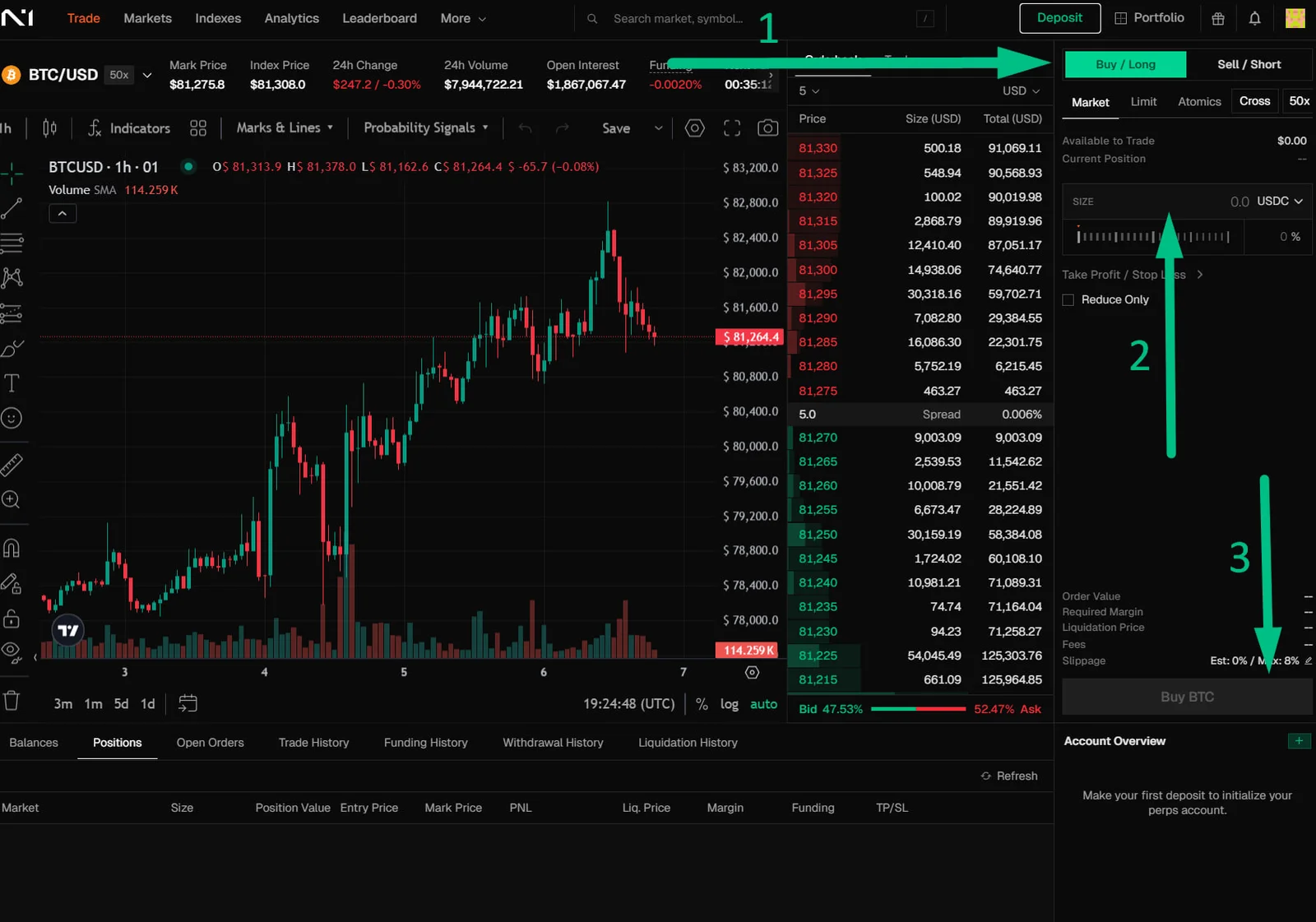Toggle log scale on chart
This screenshot has width=1316, height=922.
pyautogui.click(x=729, y=704)
